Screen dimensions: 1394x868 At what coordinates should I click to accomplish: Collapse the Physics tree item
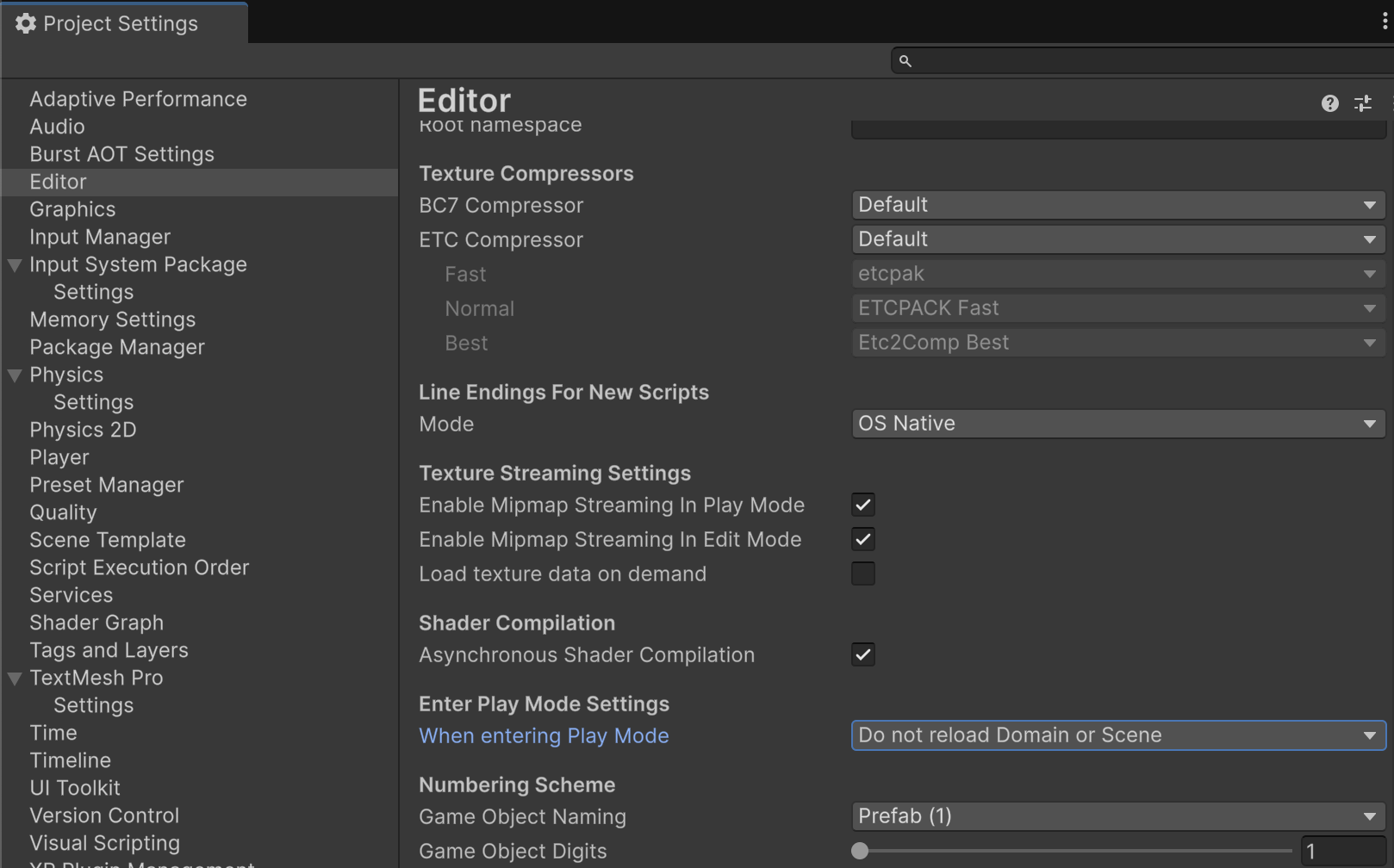coord(15,375)
